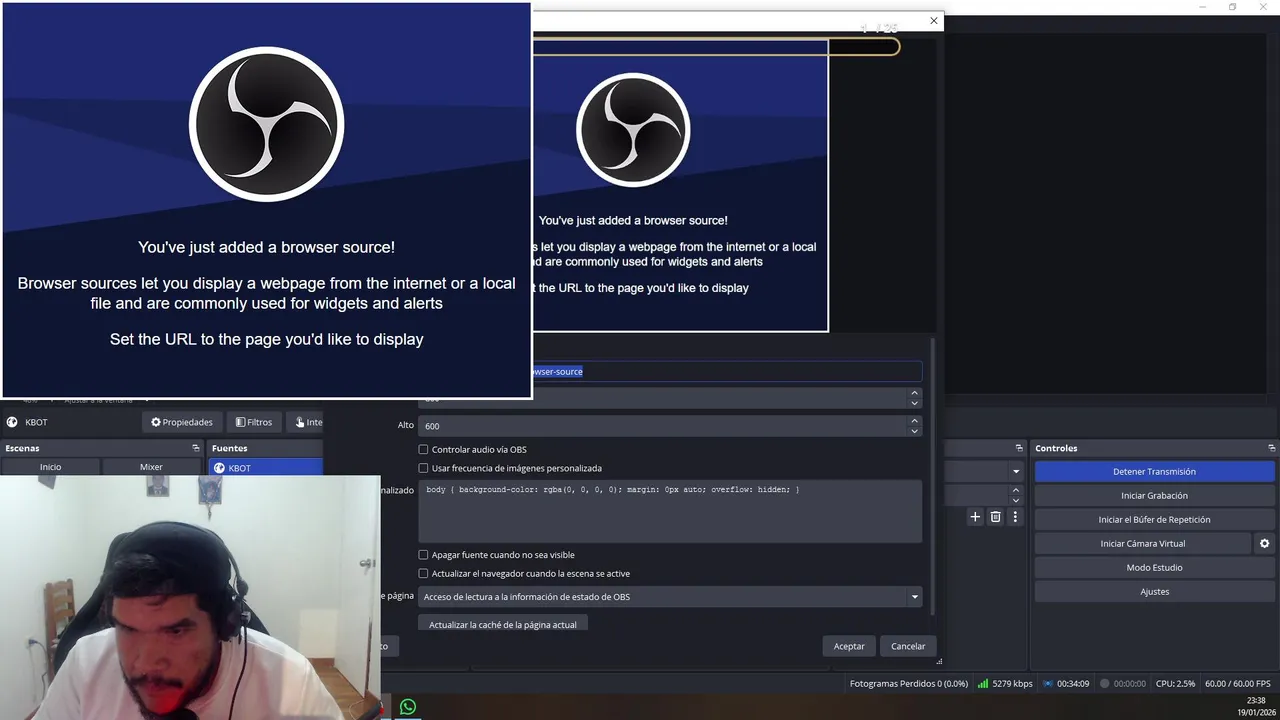Open the Propiedades source properties button
The width and height of the screenshot is (1280, 720).
pyautogui.click(x=182, y=422)
